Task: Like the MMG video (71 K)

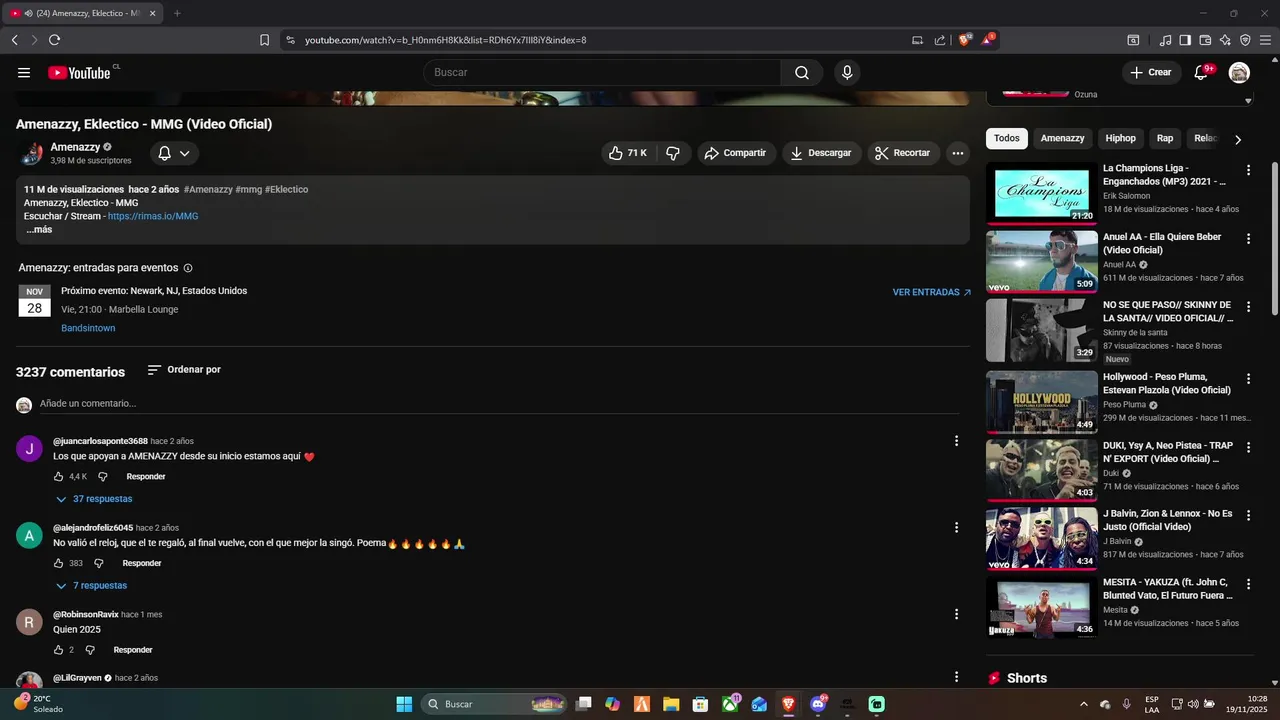Action: click(x=628, y=153)
